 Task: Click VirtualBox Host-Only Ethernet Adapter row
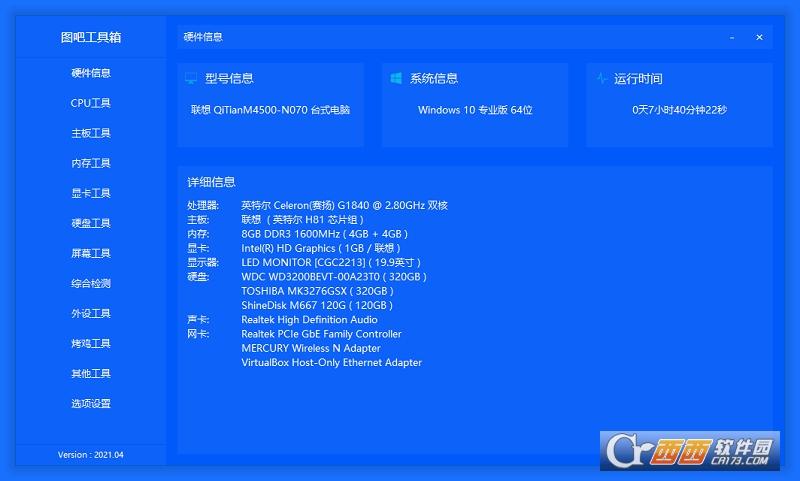[332, 363]
